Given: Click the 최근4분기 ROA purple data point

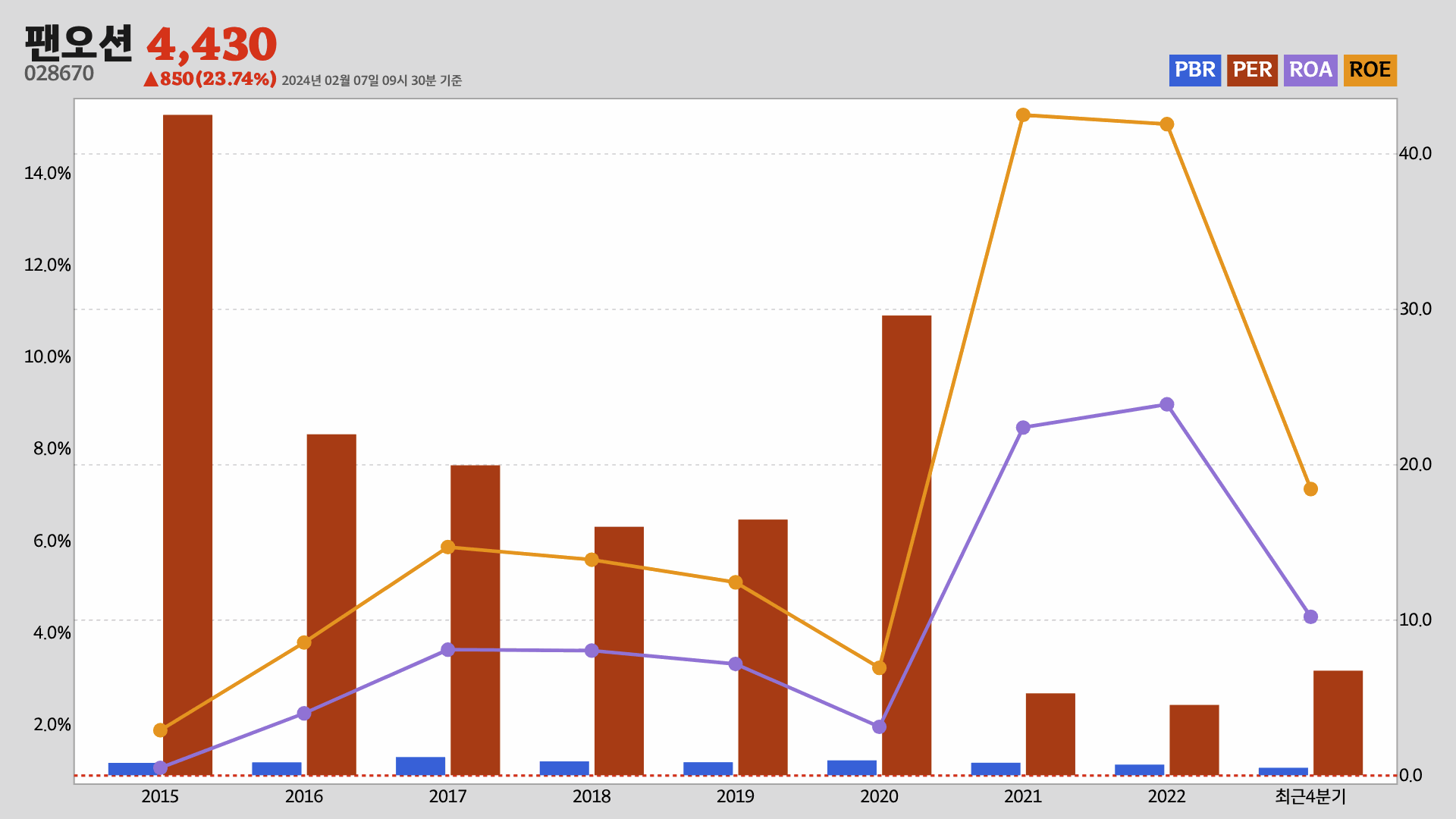Looking at the screenshot, I should 1310,617.
